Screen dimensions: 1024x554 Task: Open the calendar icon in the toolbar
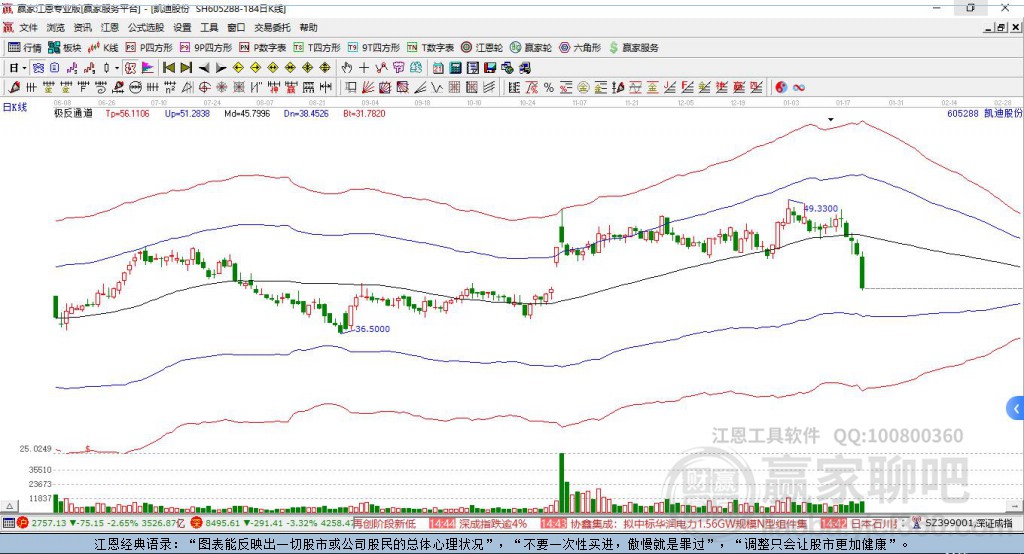click(x=438, y=67)
